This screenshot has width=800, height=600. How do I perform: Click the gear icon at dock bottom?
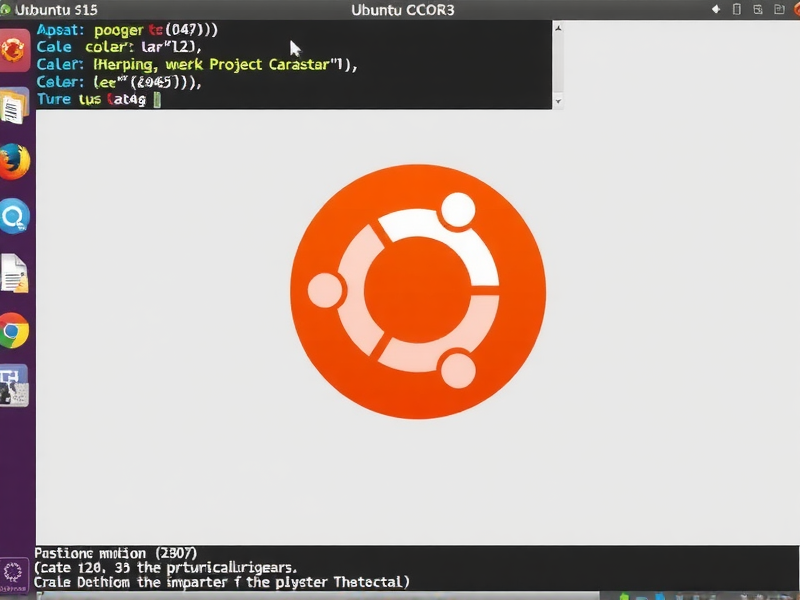click(x=13, y=573)
